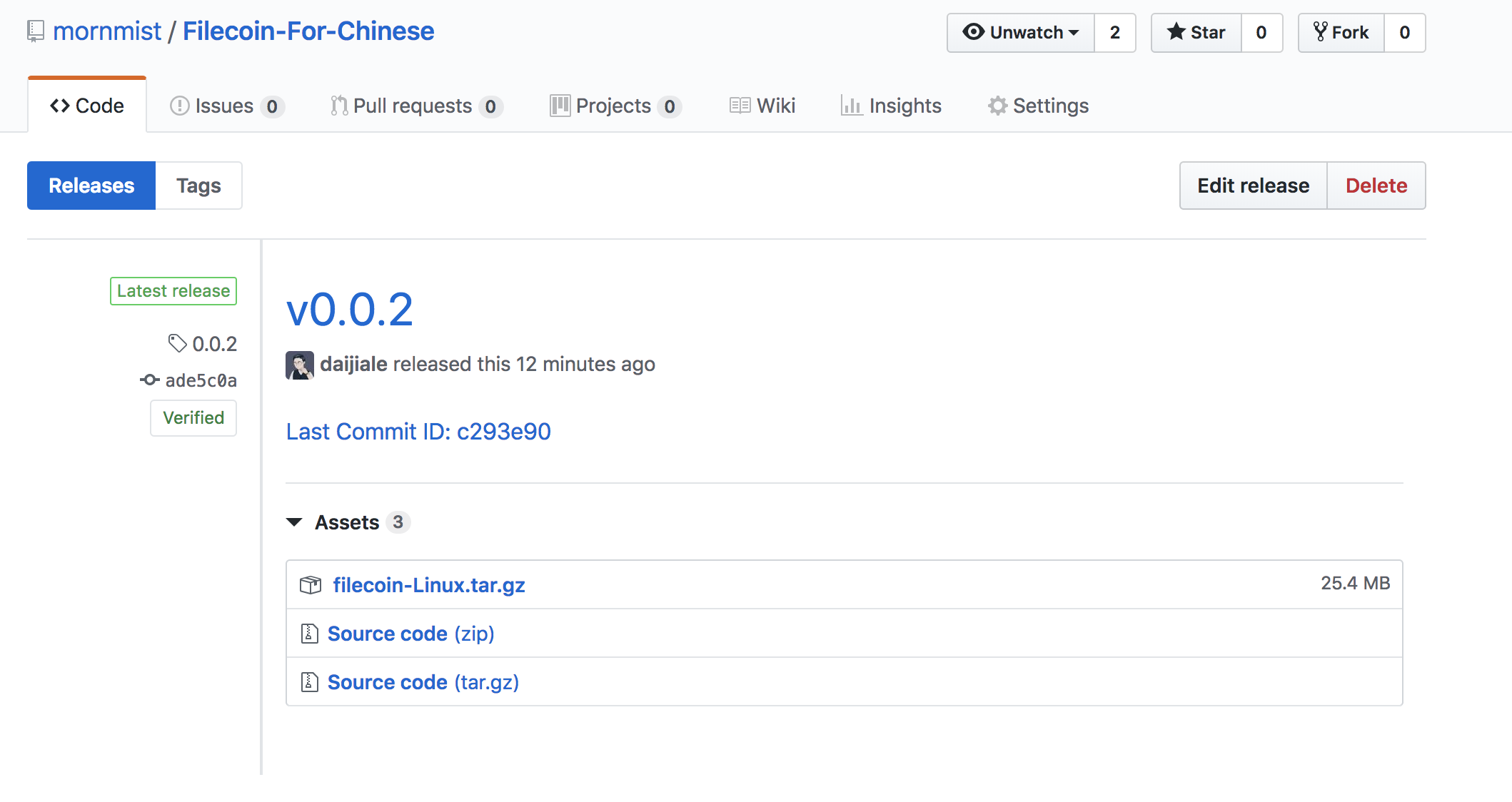The image size is (1512, 802).
Task: Click Edit release
Action: (1254, 186)
